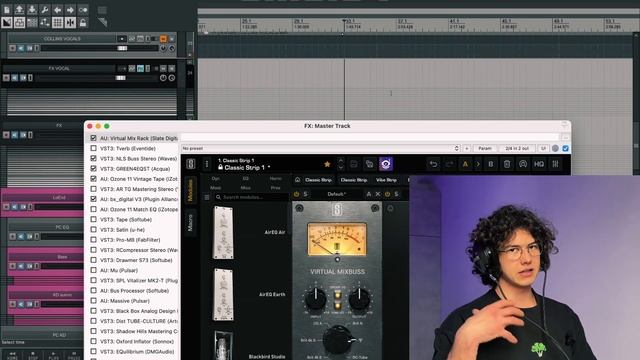Click the plugin undo arrow icon

(x=433, y=164)
